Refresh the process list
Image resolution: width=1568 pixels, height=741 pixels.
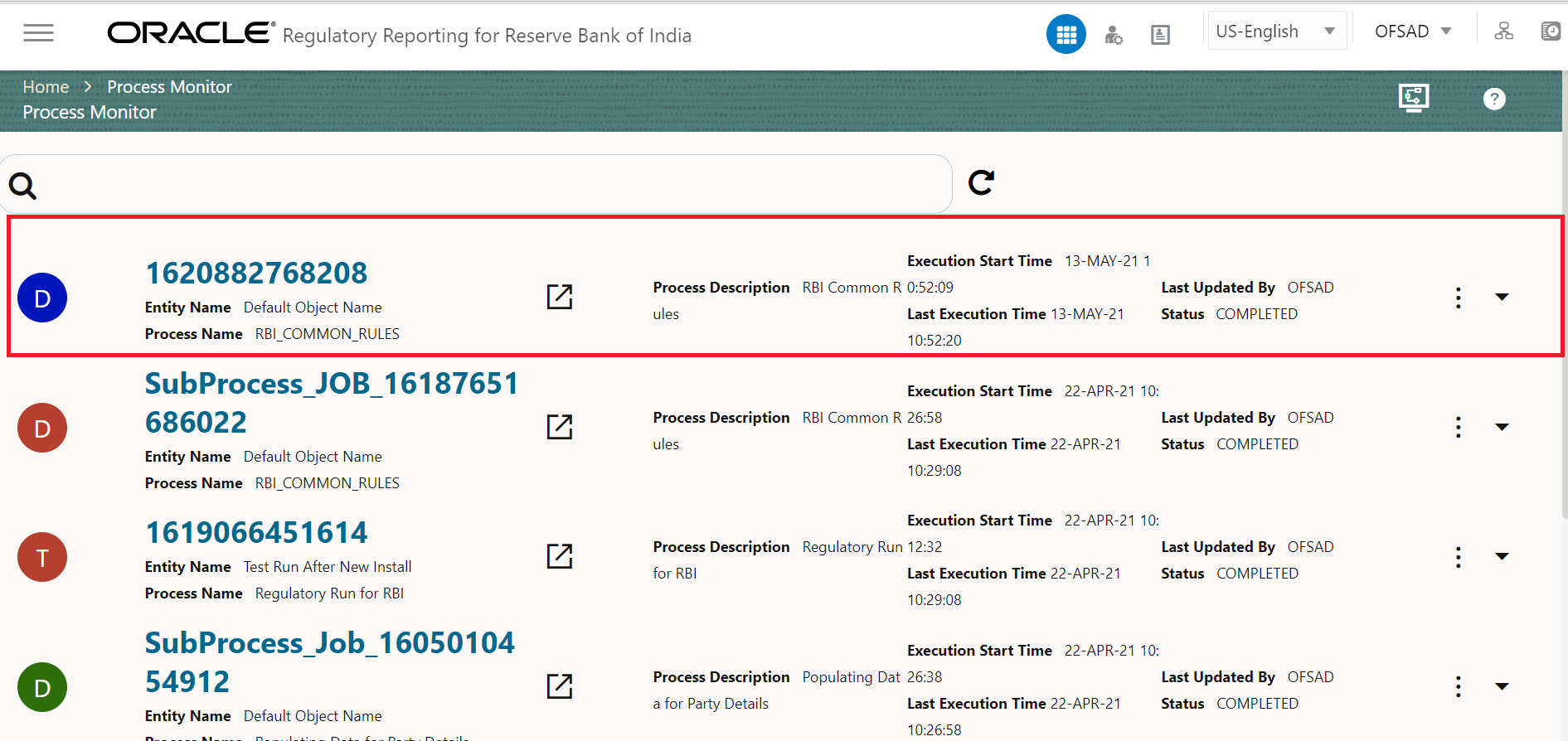982,182
